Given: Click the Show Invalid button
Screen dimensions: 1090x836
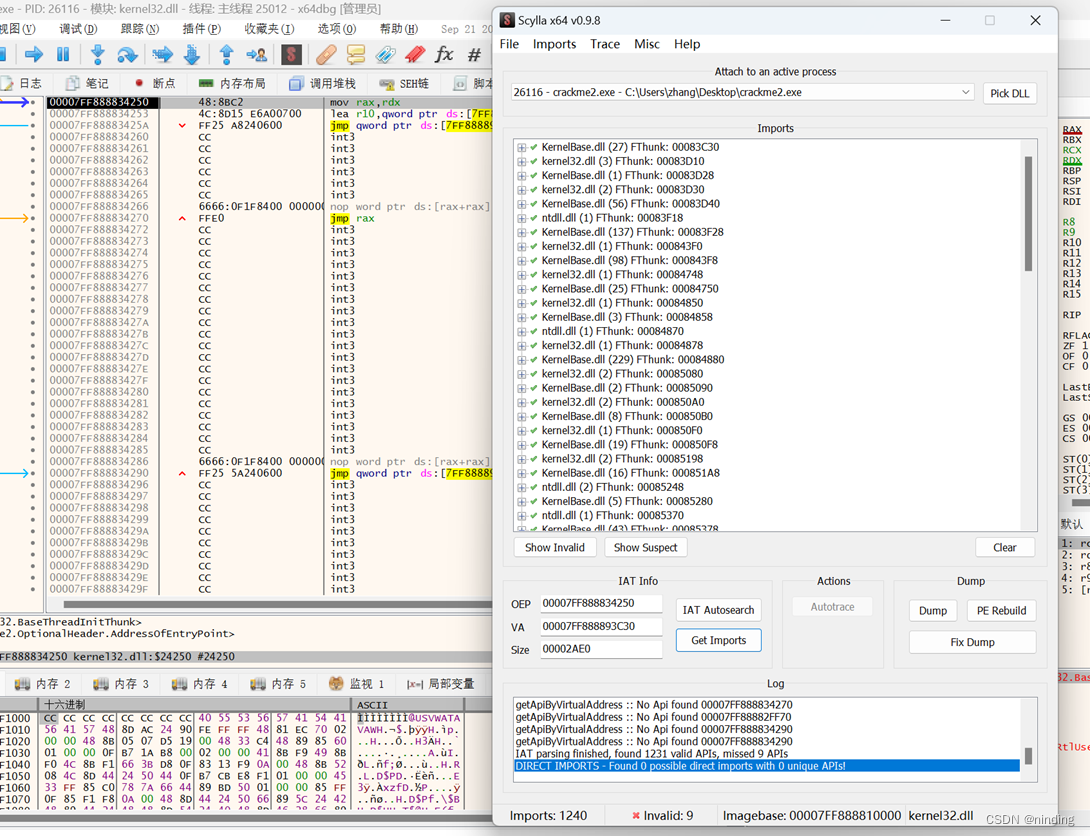Looking at the screenshot, I should click(x=555, y=548).
